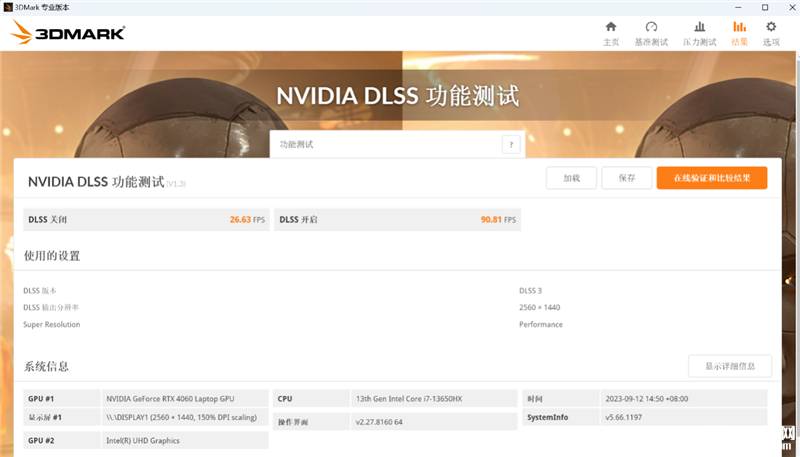Image resolution: width=800 pixels, height=457 pixels.
Task: Click the v2.27.8160 64 version value
Action: (379, 422)
